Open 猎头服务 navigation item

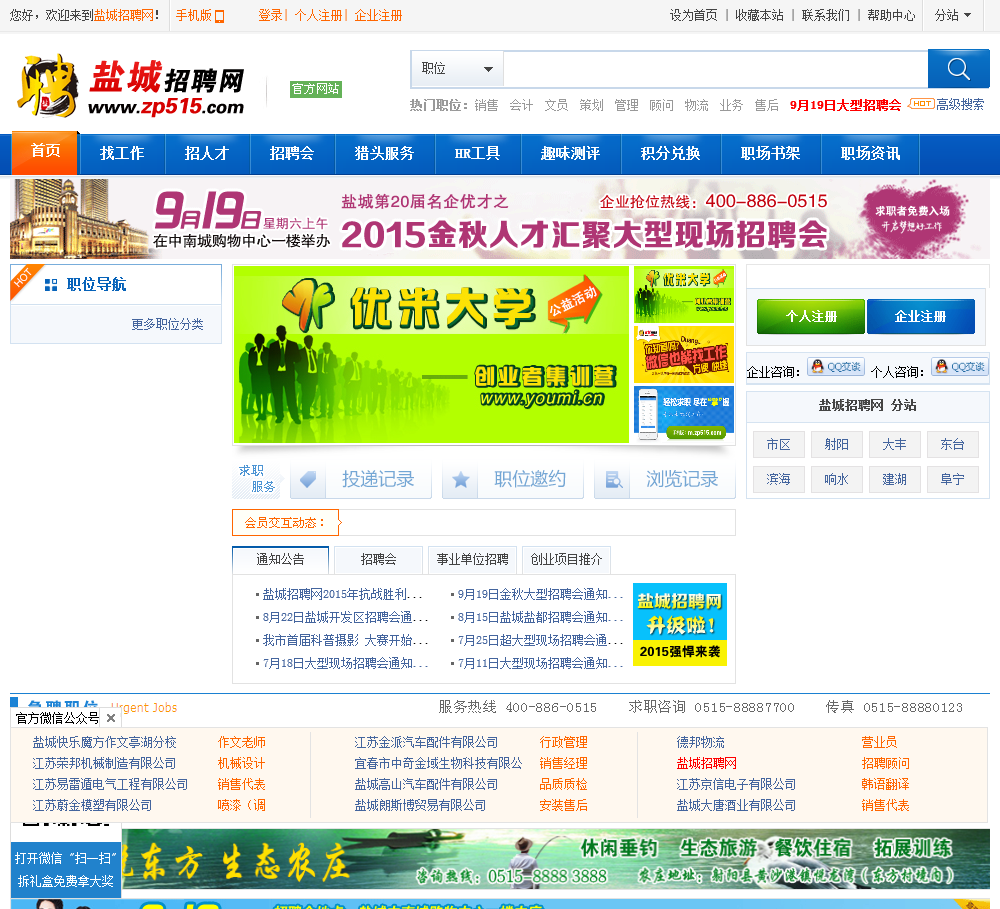(x=385, y=153)
